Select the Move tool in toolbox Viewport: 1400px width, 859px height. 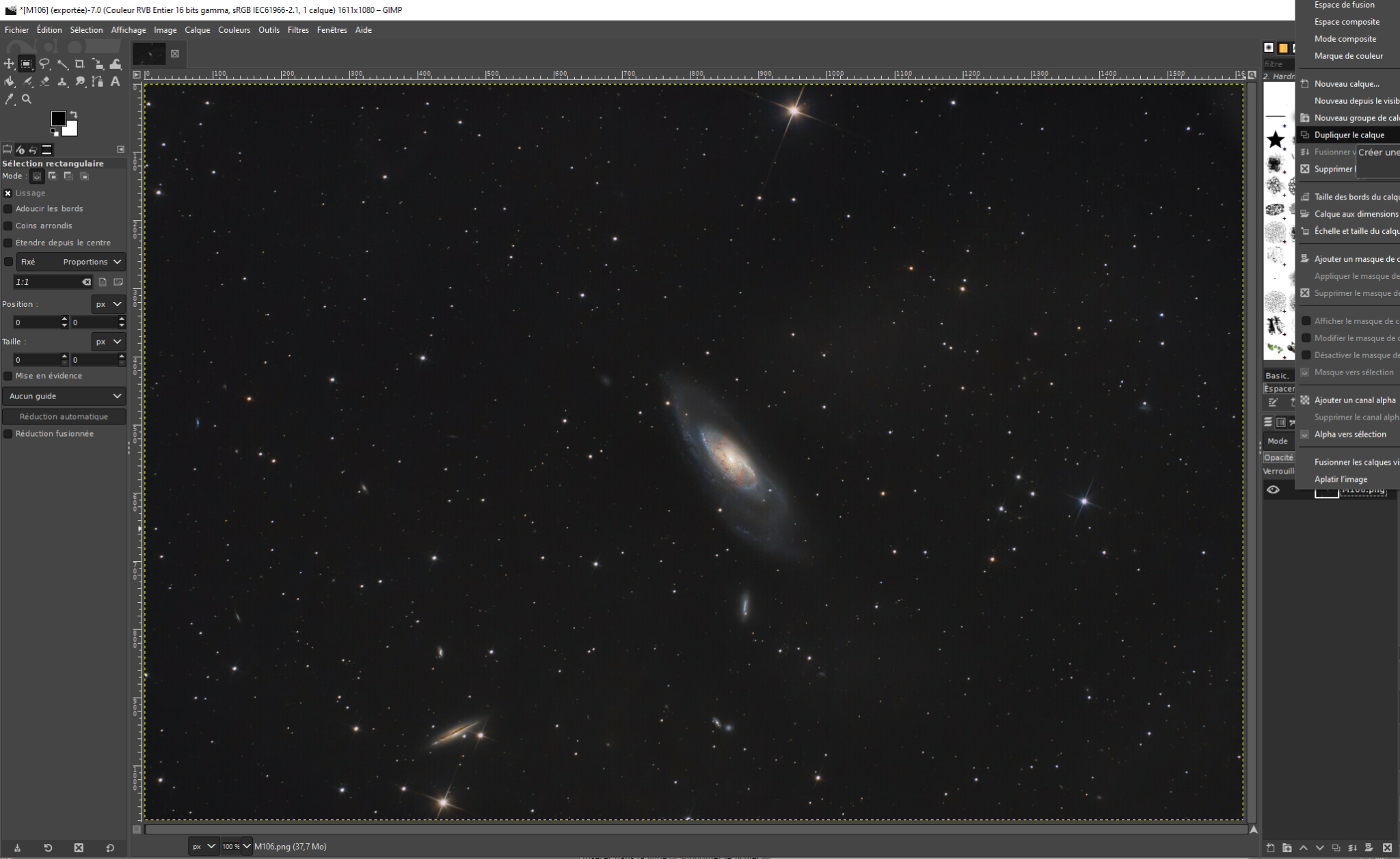point(9,64)
